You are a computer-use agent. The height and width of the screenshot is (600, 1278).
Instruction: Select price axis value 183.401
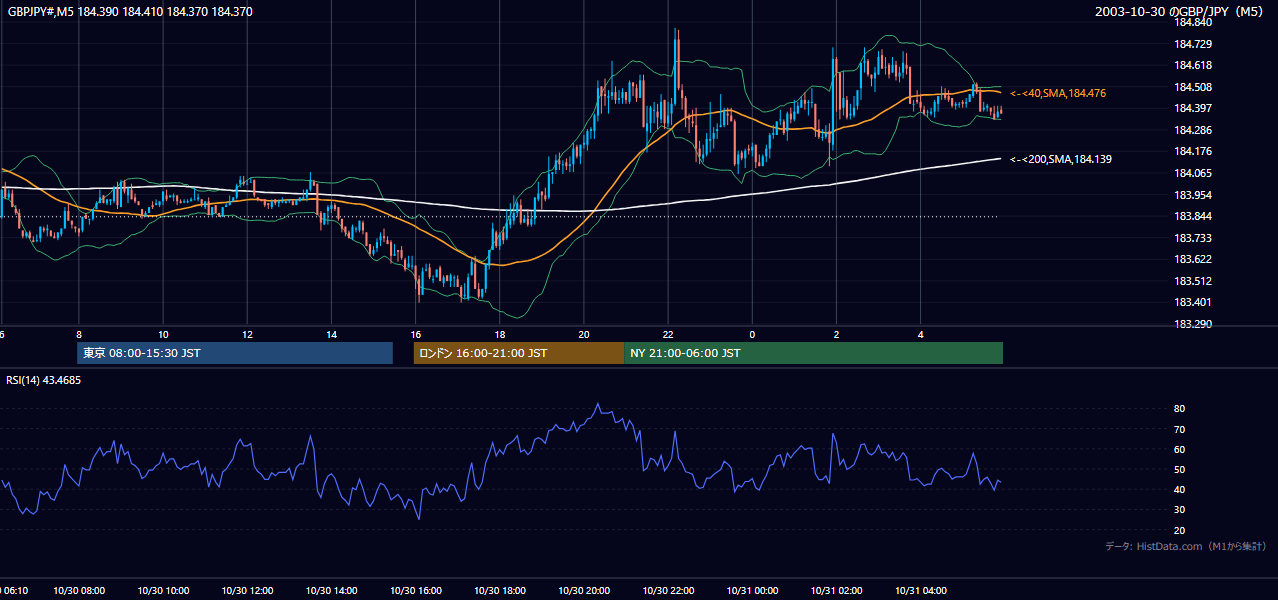pyautogui.click(x=1193, y=303)
